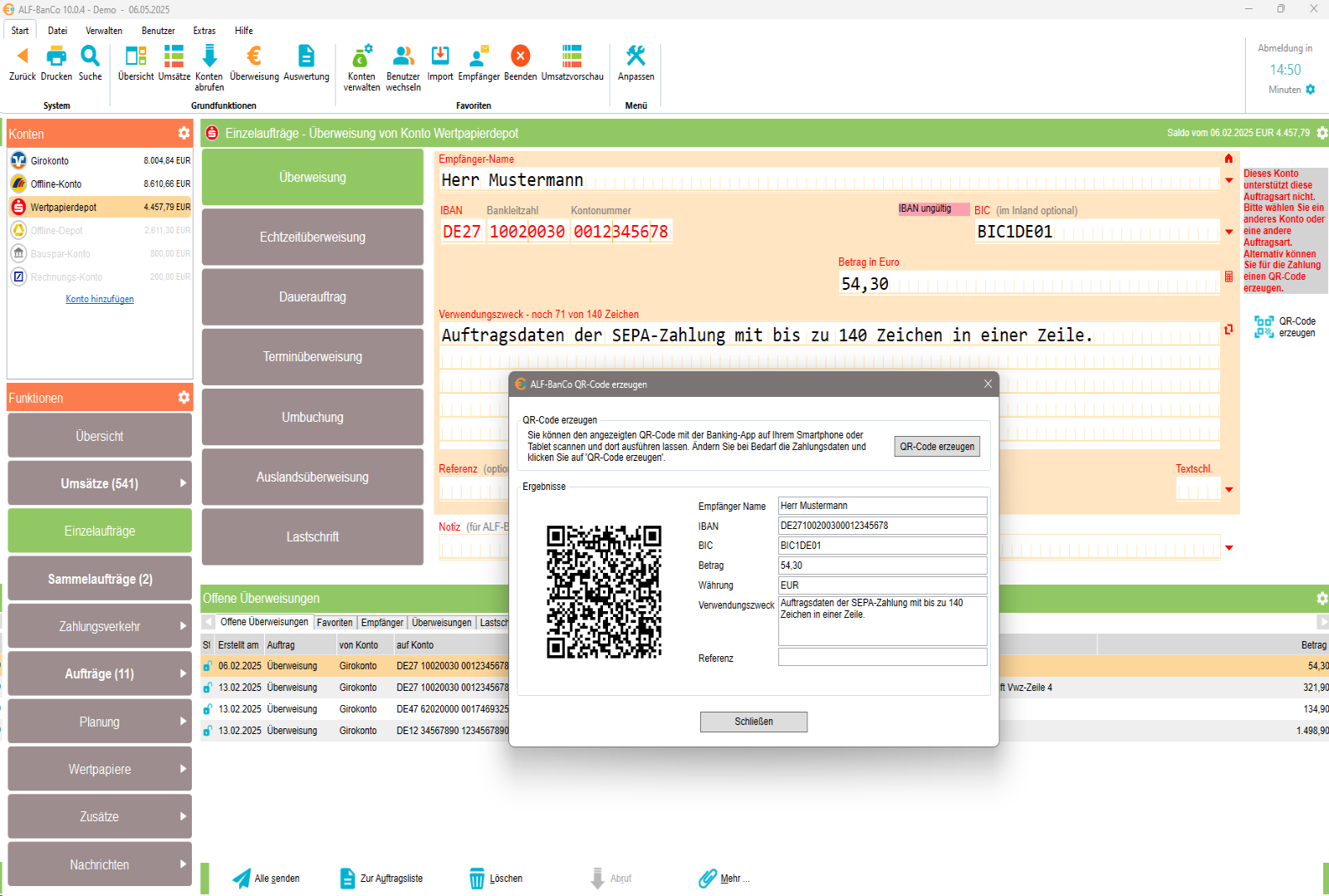Expand the Textschl. dropdown arrow
1329x896 pixels.
(x=1228, y=490)
